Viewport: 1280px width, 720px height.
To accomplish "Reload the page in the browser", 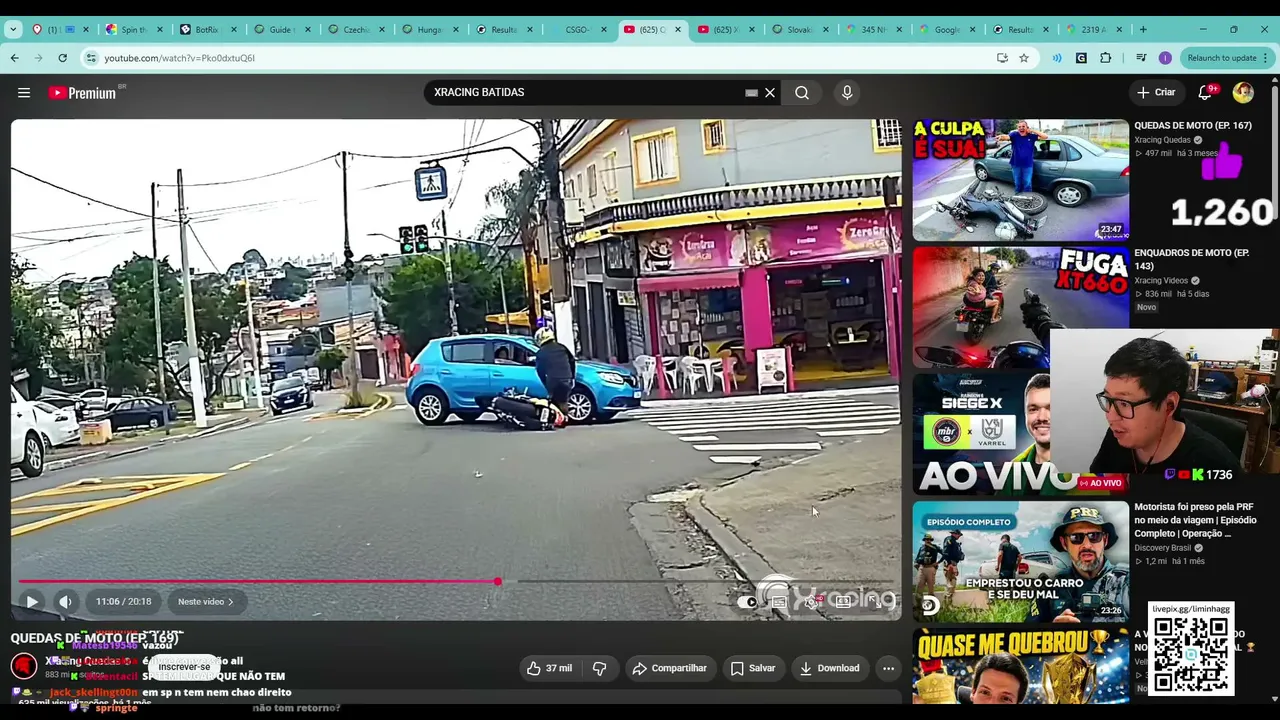I will pos(62,58).
